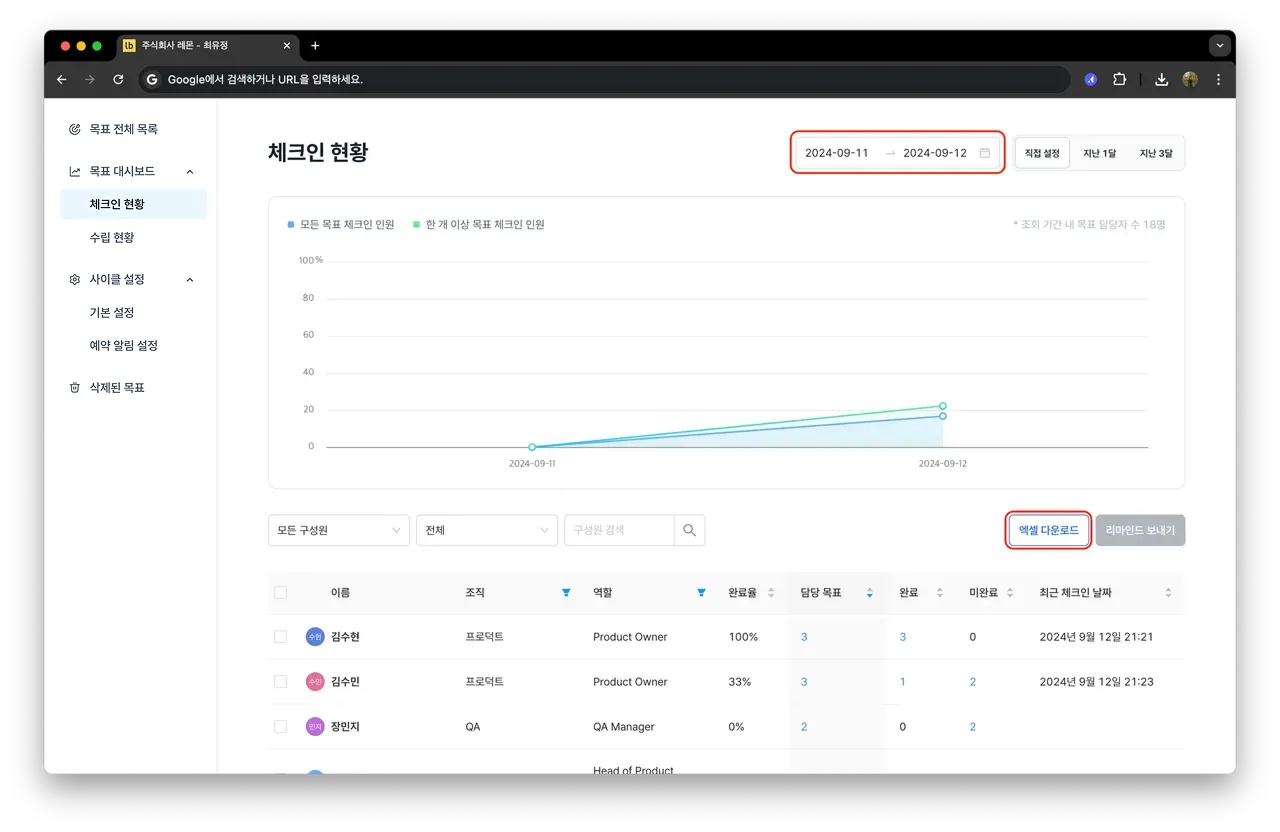Screen dimensions: 1280x832
Task: Select the 직접 설정 range option
Action: pyautogui.click(x=1043, y=153)
